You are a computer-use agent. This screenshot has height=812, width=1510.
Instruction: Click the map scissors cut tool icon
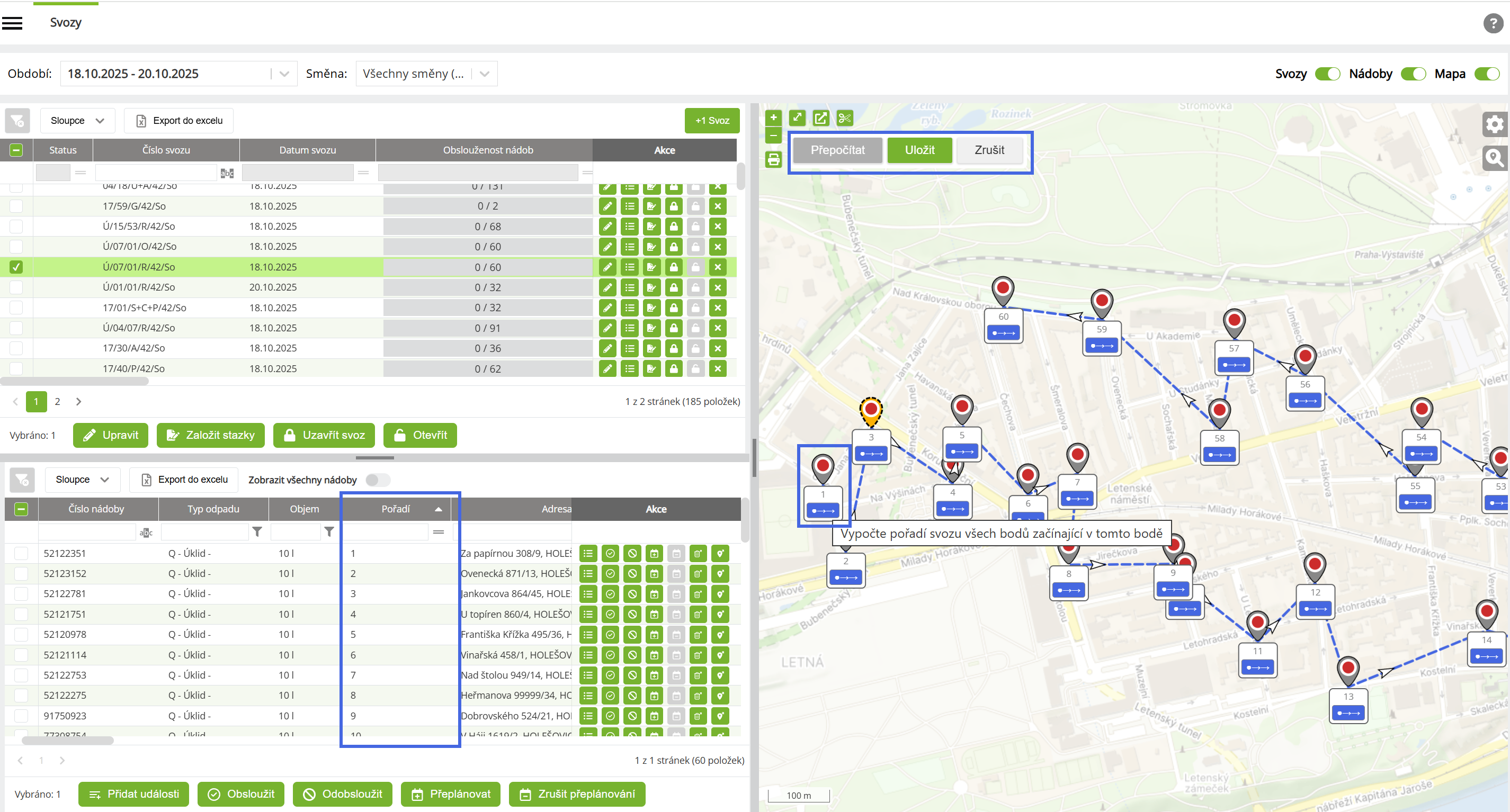pyautogui.click(x=844, y=119)
